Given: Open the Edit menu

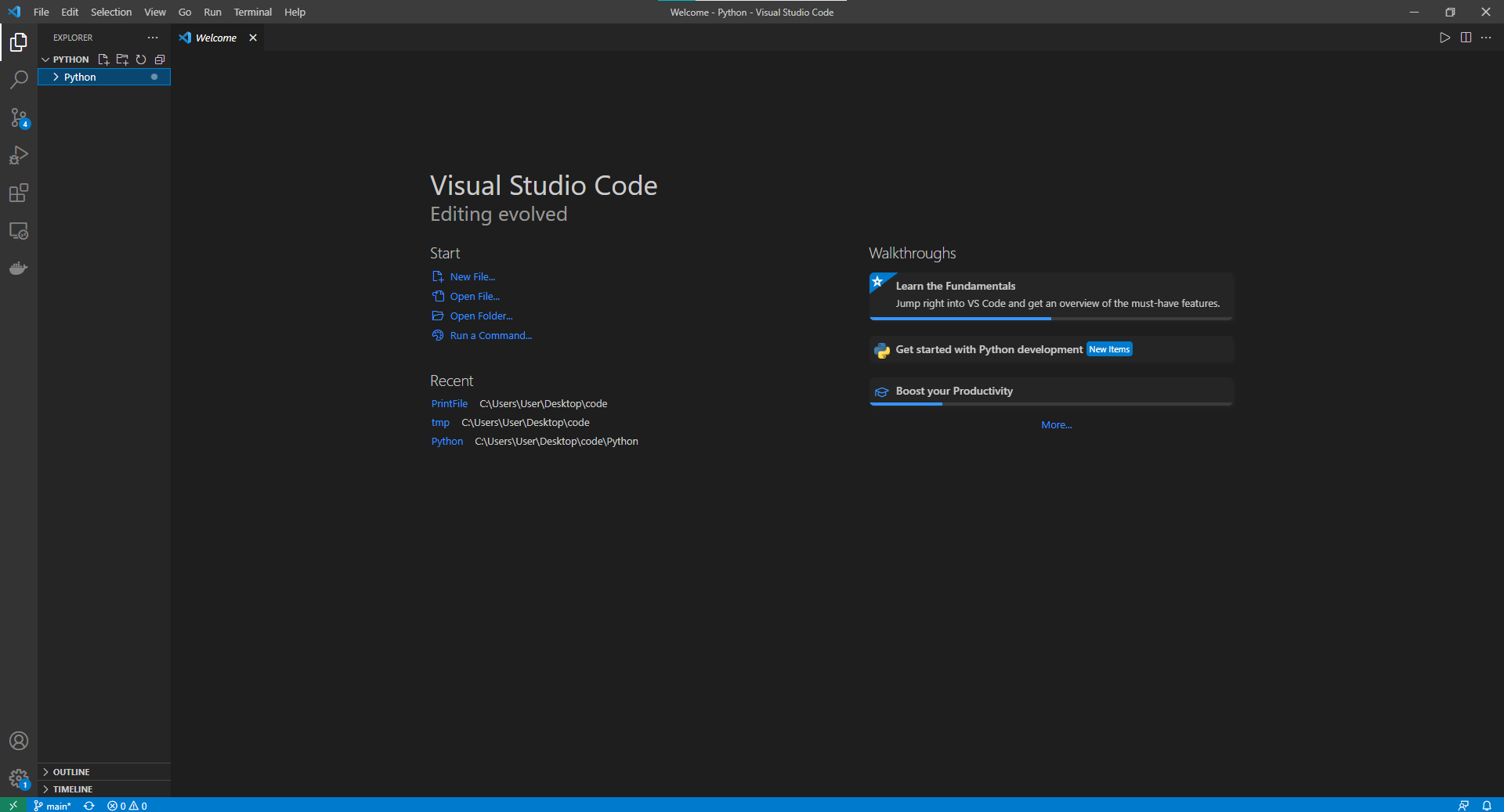Looking at the screenshot, I should (70, 12).
